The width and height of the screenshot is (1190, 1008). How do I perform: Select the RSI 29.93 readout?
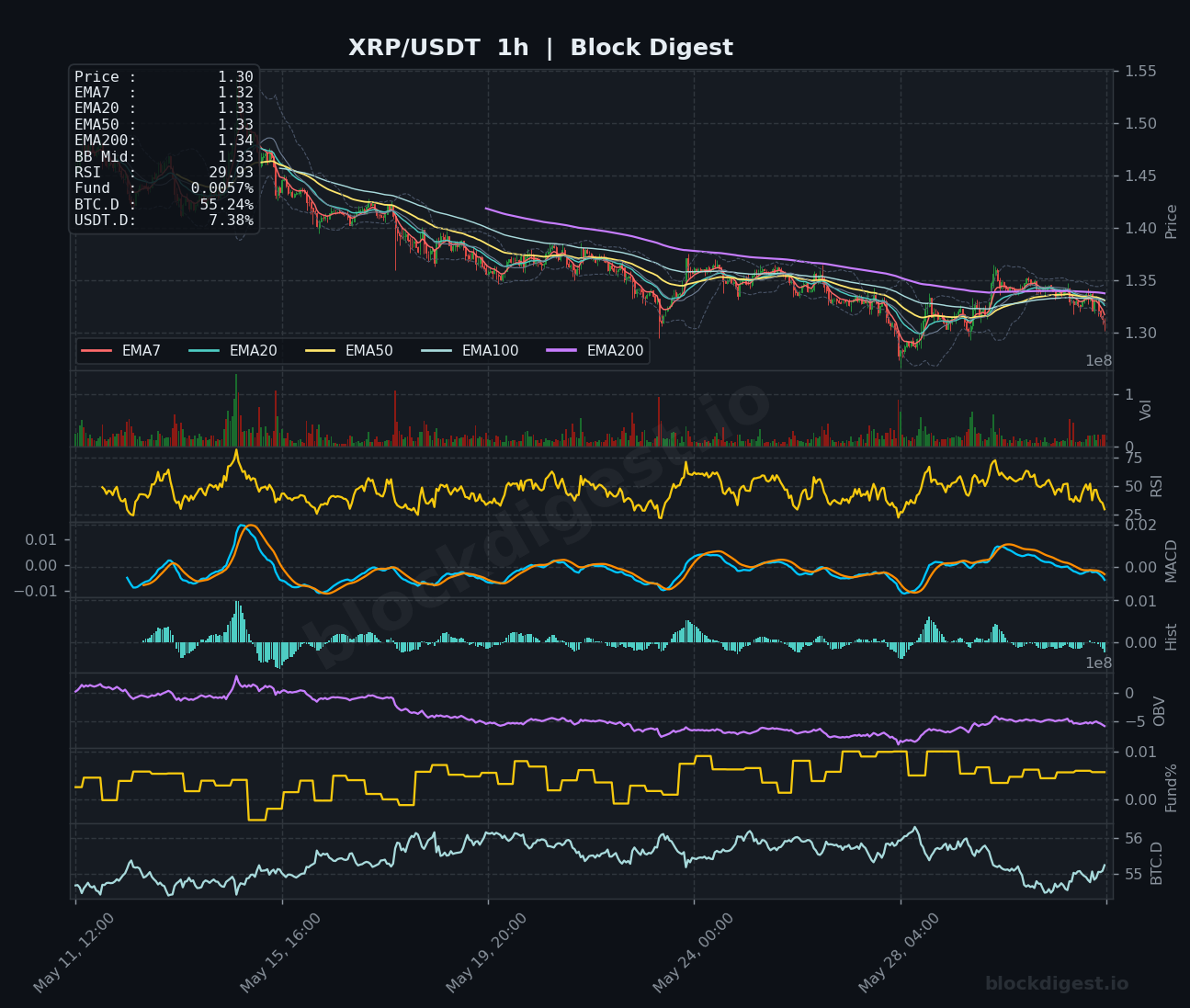[x=164, y=173]
